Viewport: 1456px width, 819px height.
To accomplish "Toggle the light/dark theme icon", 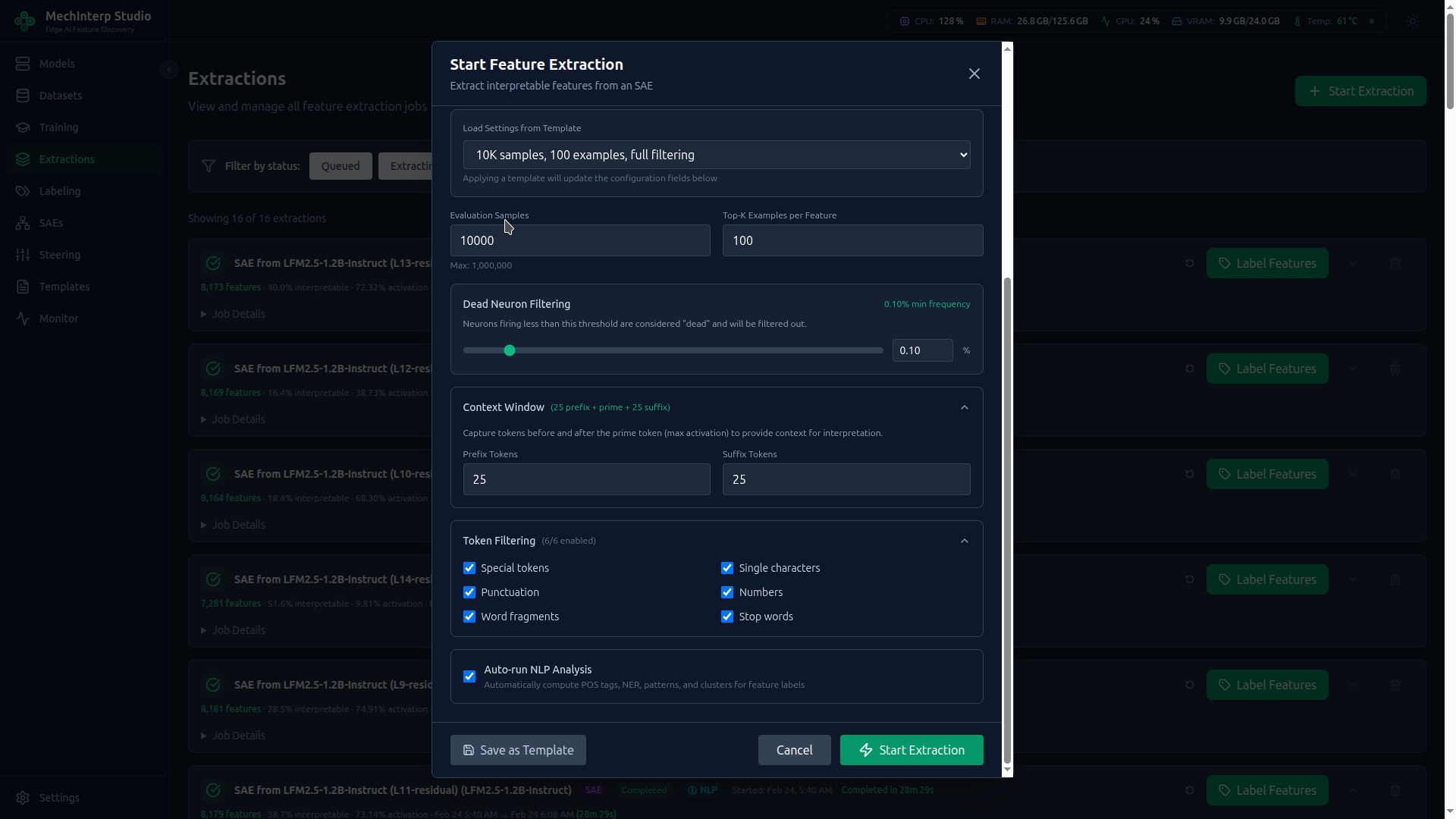I will click(x=1412, y=21).
